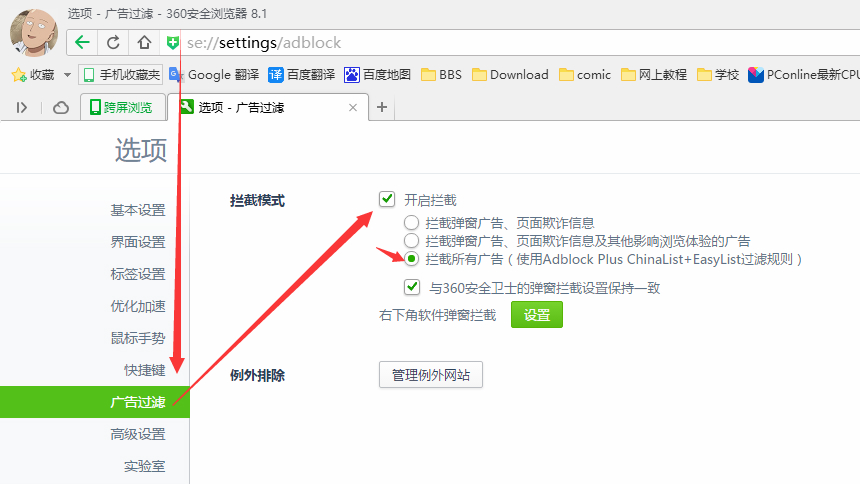860x484 pixels.
Task: Click the 拦截模式 section label
Action: click(257, 200)
